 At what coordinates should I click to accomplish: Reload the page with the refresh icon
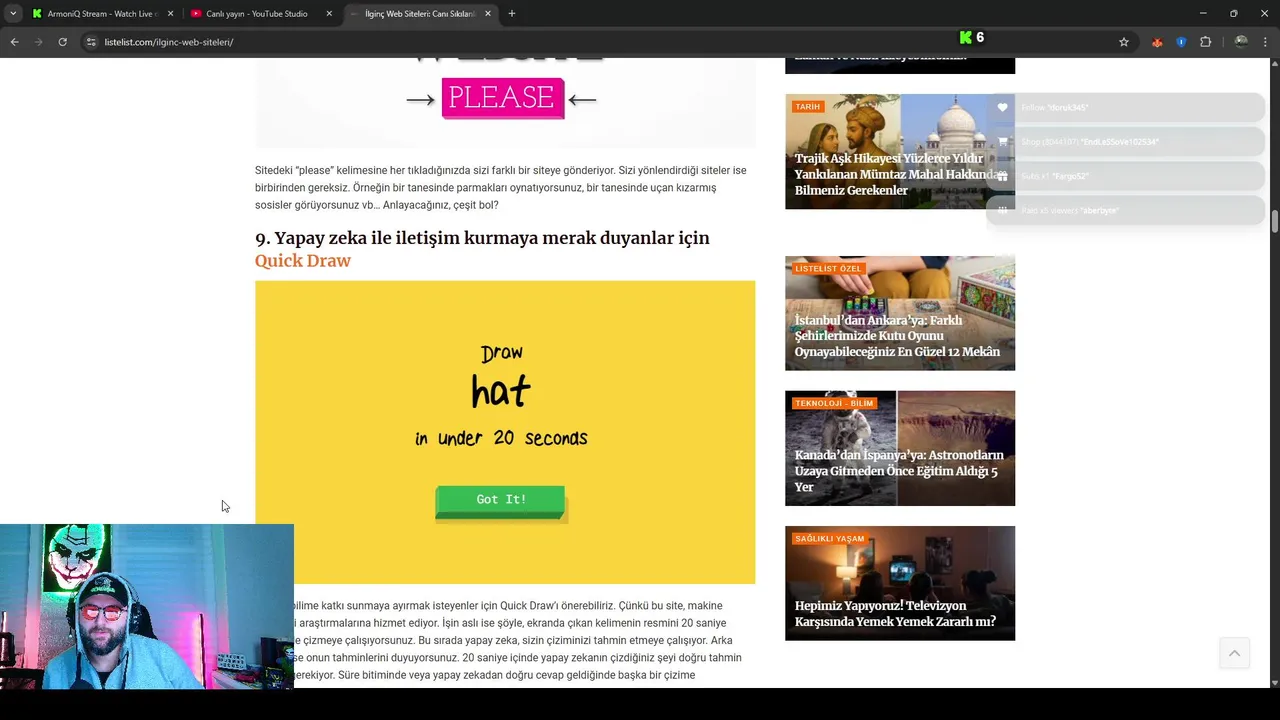click(x=62, y=42)
